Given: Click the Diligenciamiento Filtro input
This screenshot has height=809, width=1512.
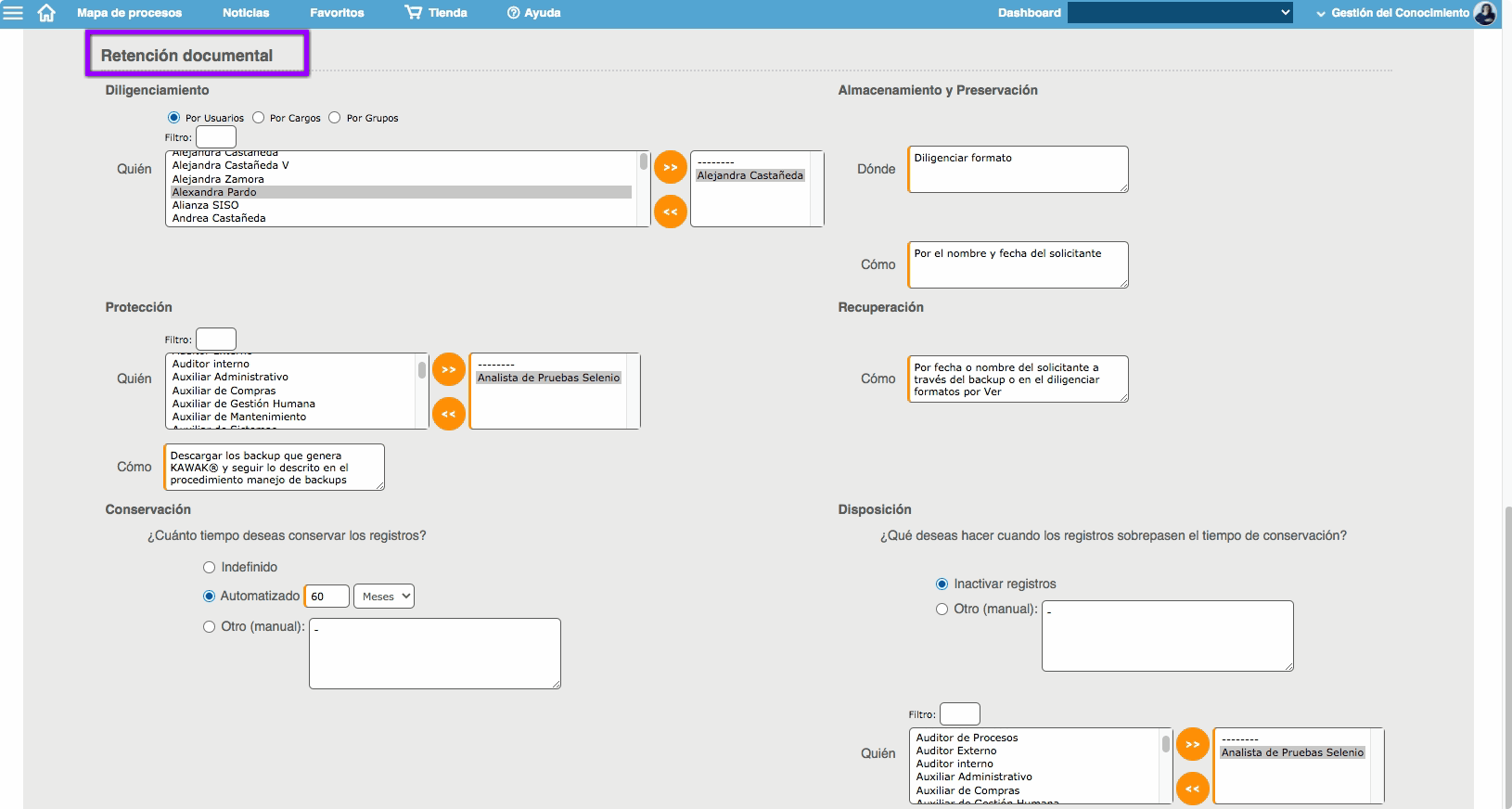Looking at the screenshot, I should 216,137.
